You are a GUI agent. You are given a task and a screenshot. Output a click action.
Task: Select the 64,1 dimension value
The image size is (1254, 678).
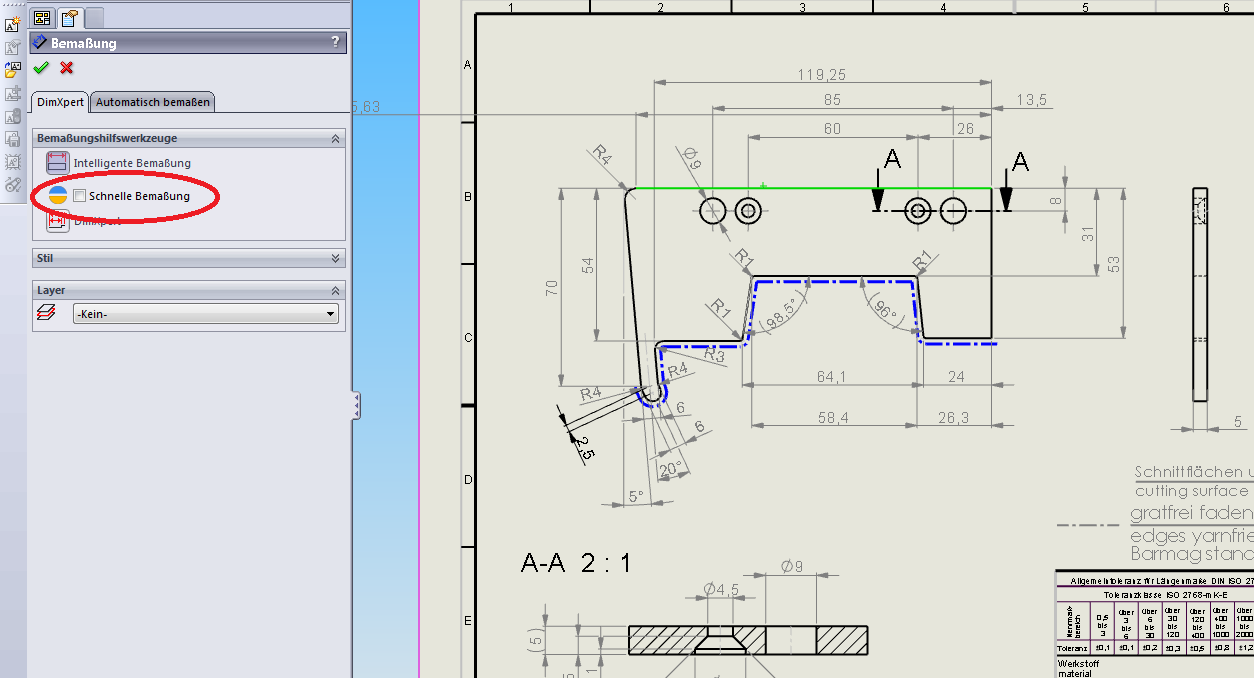click(831, 376)
